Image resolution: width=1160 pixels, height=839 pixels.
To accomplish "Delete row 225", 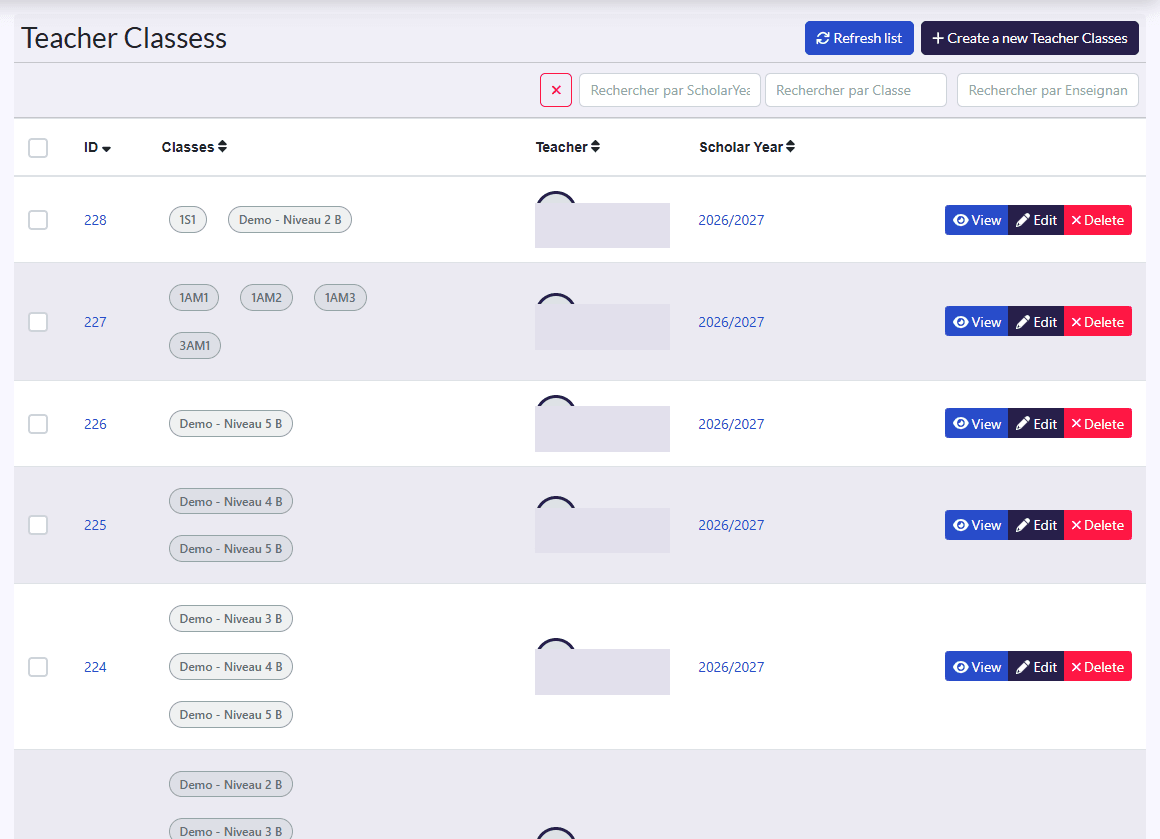I will coord(1098,525).
